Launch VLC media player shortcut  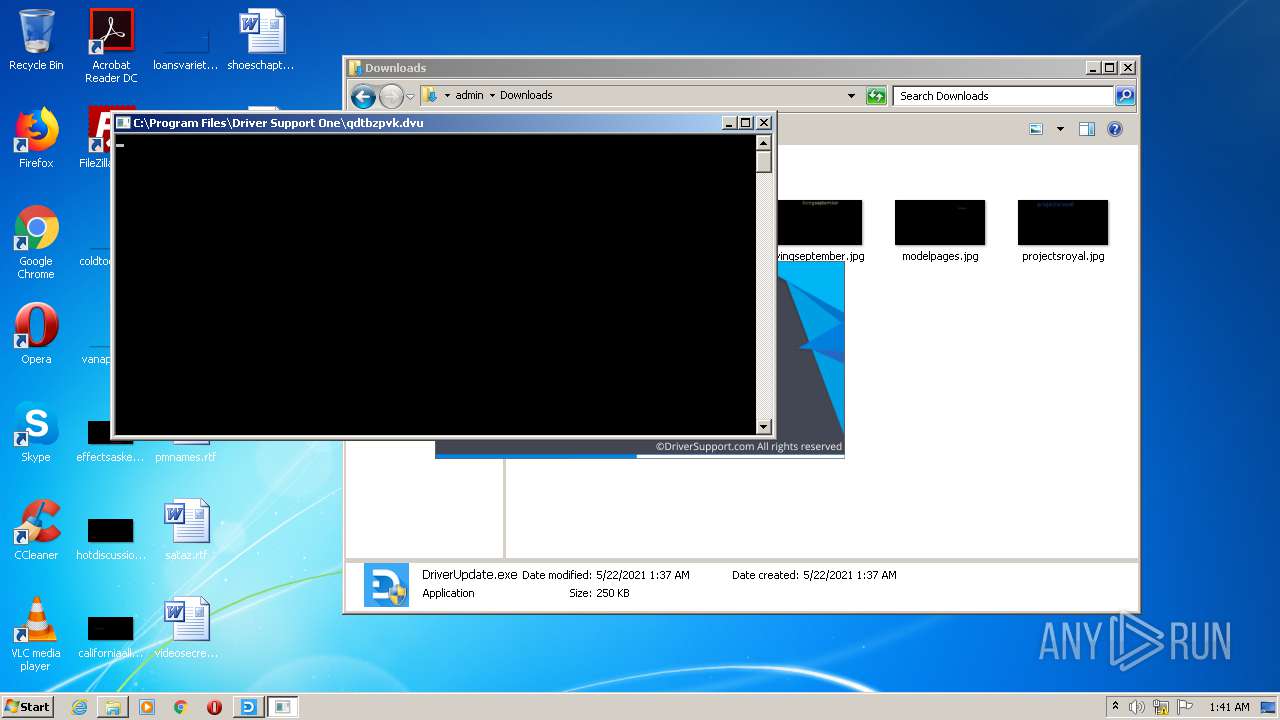coord(36,634)
